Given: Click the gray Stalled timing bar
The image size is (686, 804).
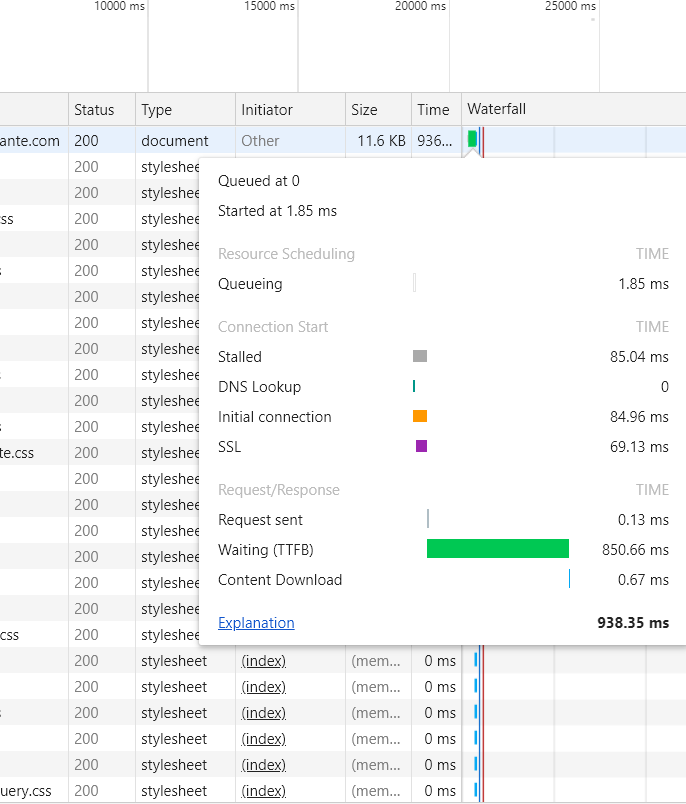Looking at the screenshot, I should click(x=420, y=356).
